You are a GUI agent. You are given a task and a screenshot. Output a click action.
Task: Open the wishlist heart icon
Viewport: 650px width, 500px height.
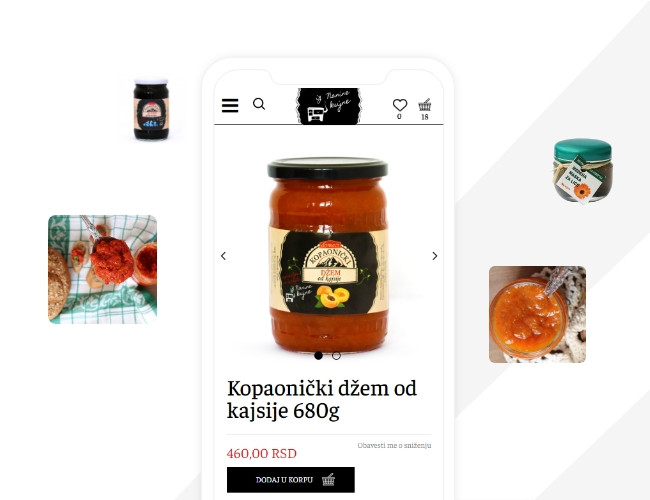pos(400,105)
